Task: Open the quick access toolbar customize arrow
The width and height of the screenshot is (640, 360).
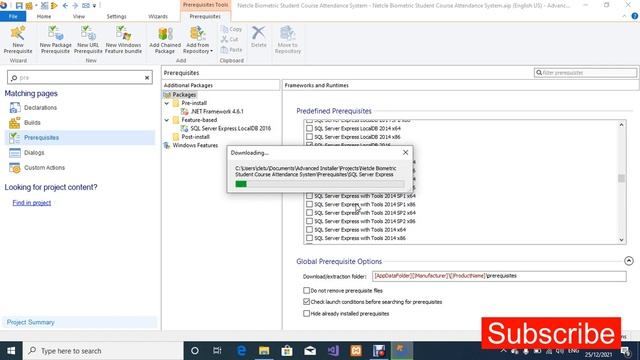Action: [94, 6]
